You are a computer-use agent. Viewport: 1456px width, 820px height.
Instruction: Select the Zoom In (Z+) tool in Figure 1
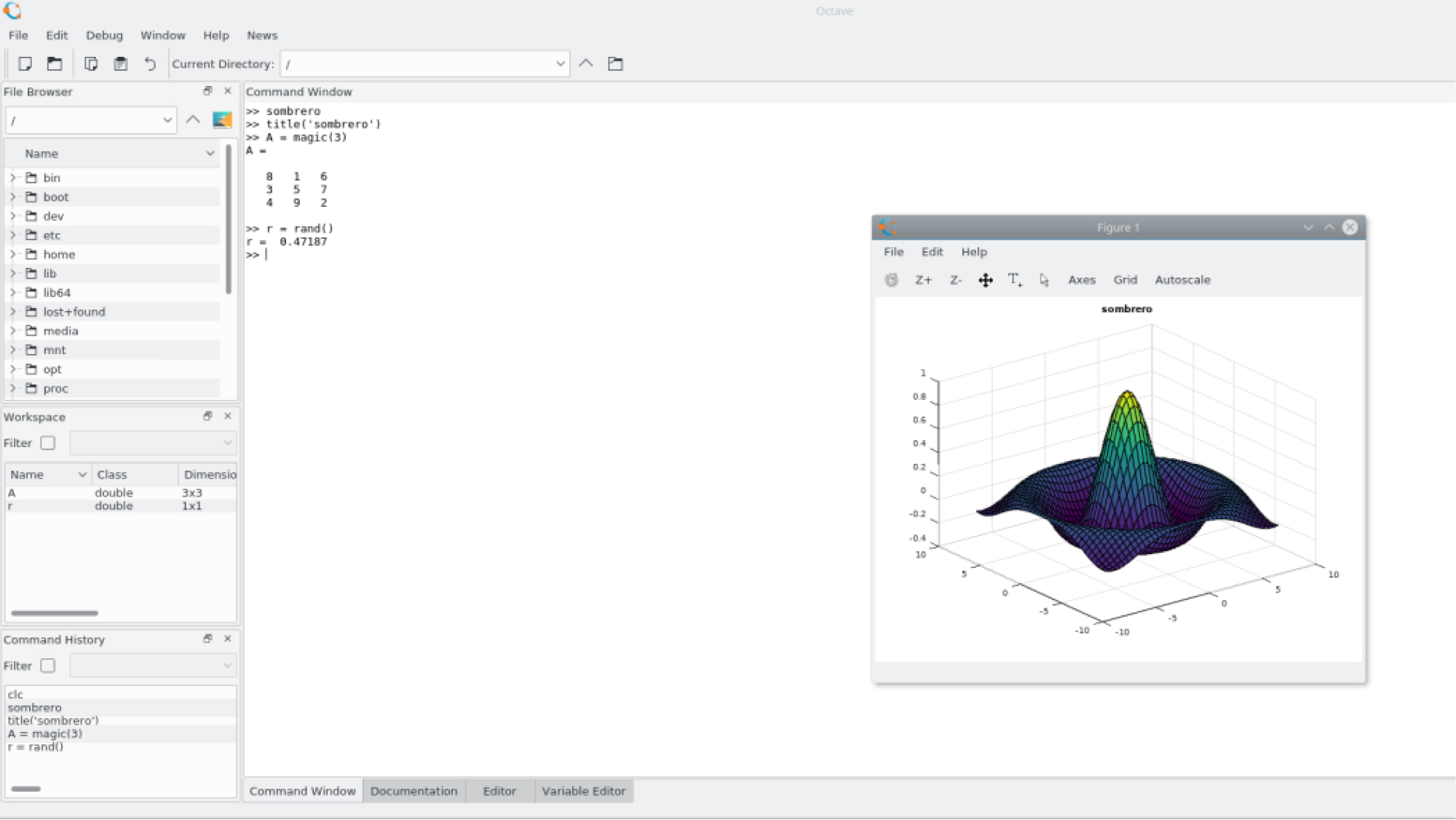(924, 280)
